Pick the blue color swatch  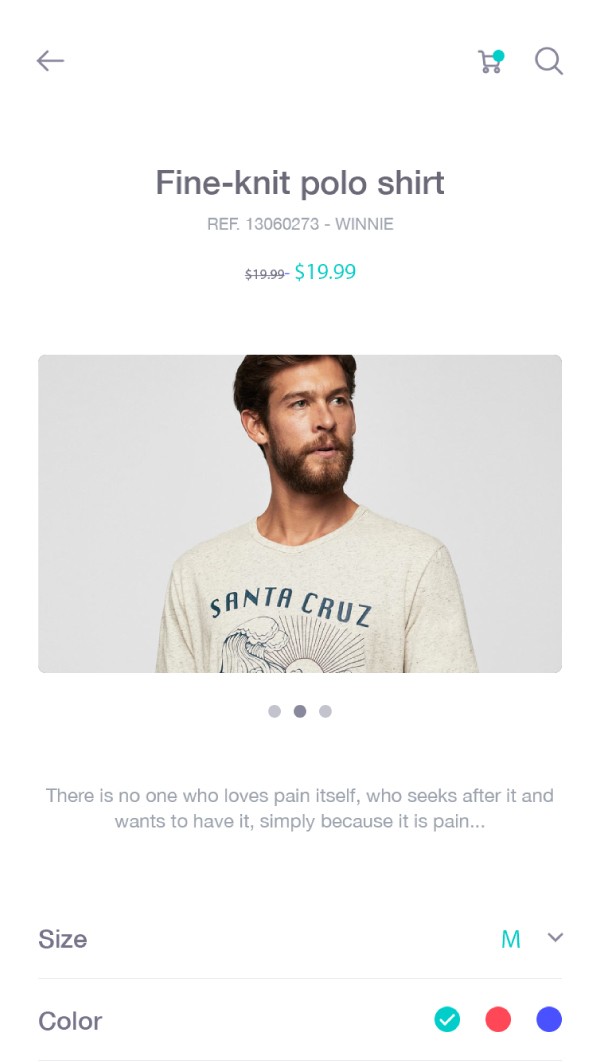pyautogui.click(x=549, y=1019)
